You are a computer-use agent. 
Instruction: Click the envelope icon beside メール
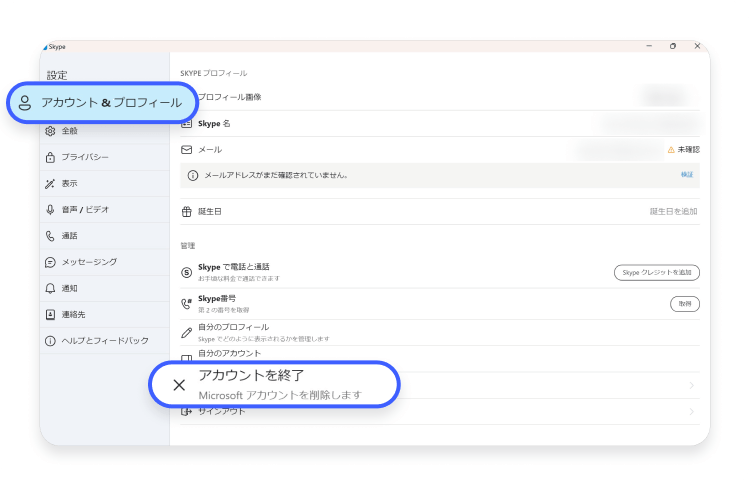coord(186,150)
